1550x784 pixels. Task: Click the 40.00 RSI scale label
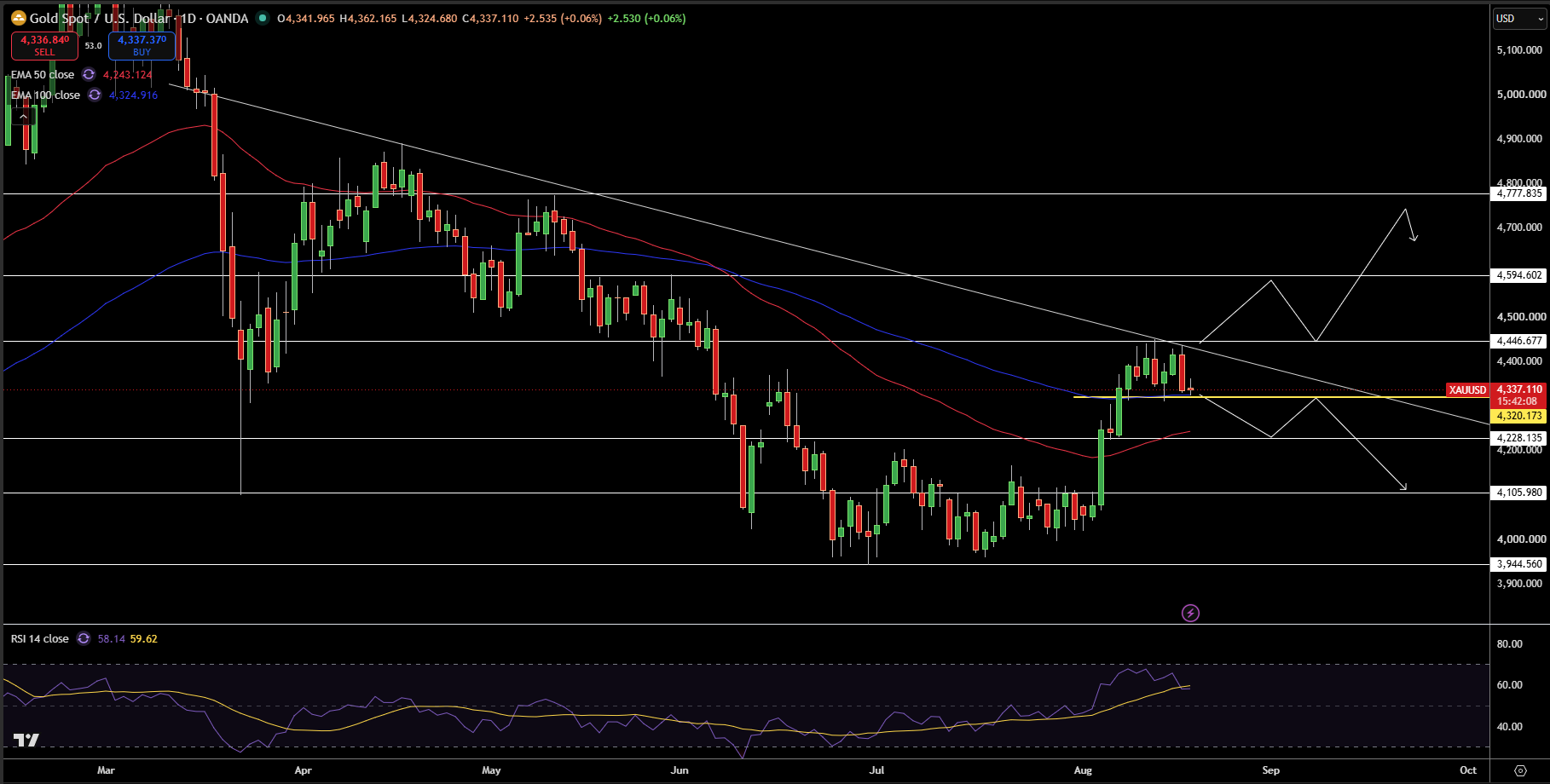point(1510,727)
